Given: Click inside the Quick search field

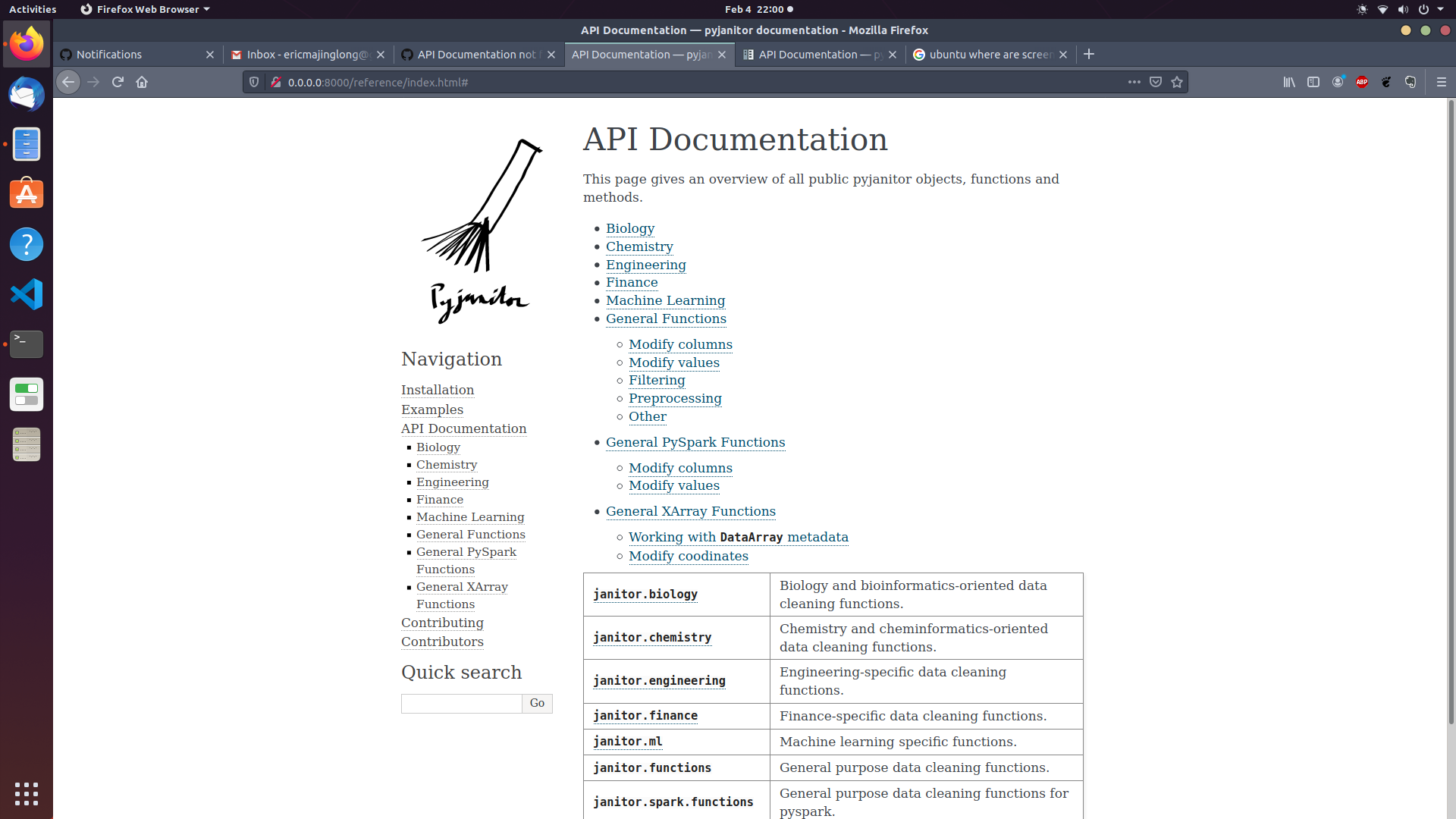Looking at the screenshot, I should [461, 703].
